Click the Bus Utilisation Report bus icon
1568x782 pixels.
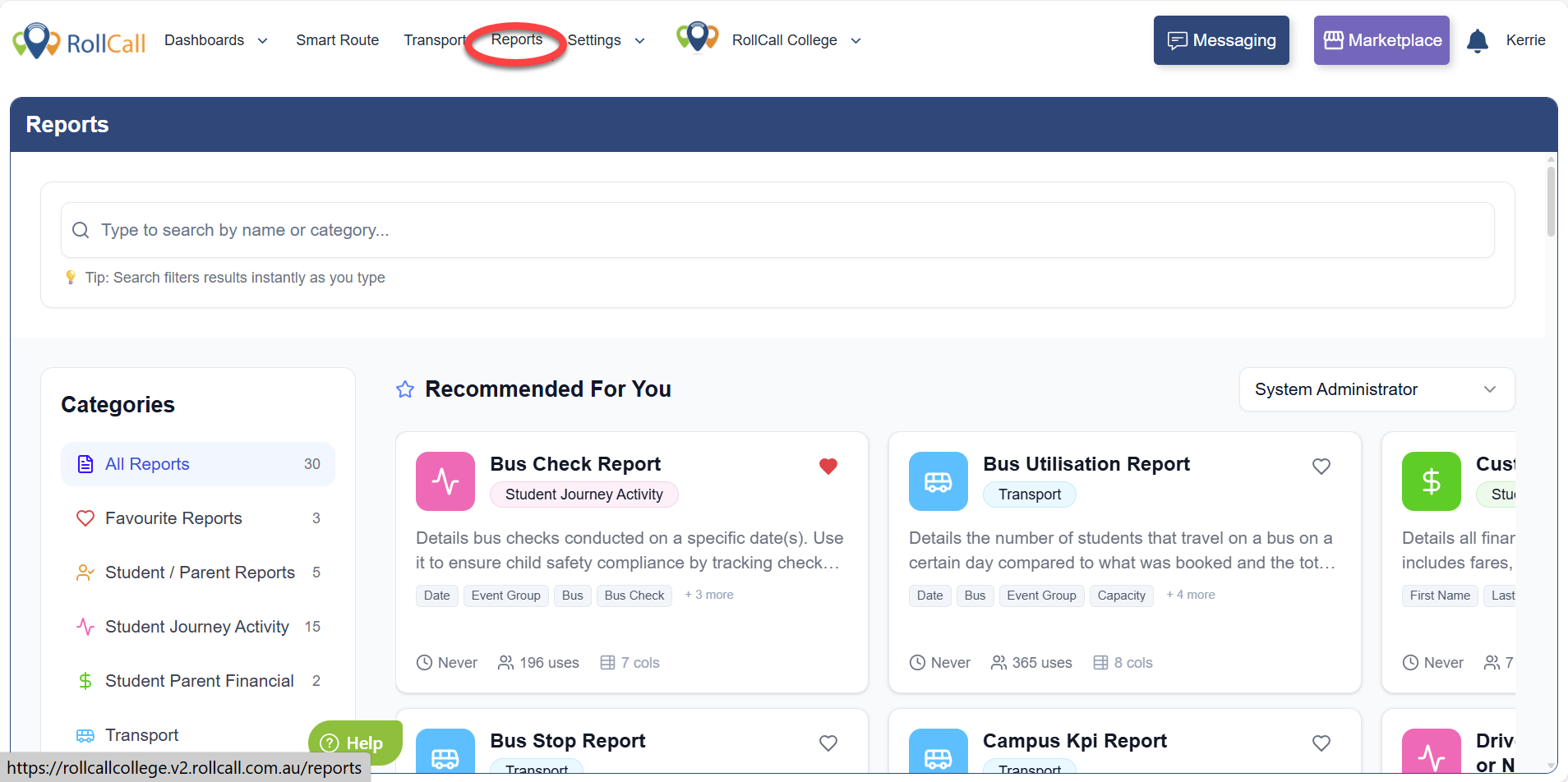938,481
